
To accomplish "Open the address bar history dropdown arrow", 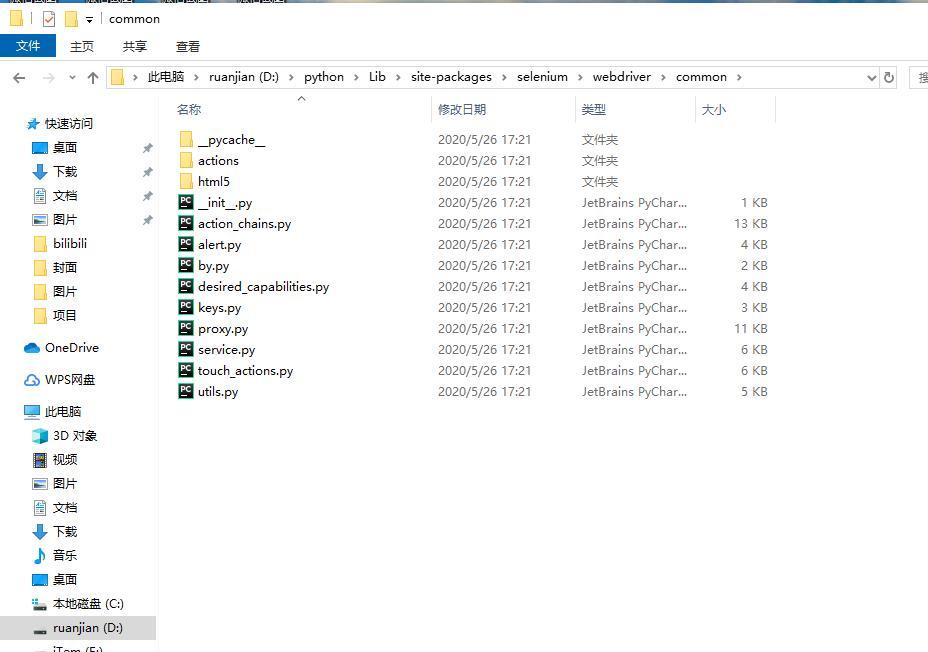I will tap(871, 77).
